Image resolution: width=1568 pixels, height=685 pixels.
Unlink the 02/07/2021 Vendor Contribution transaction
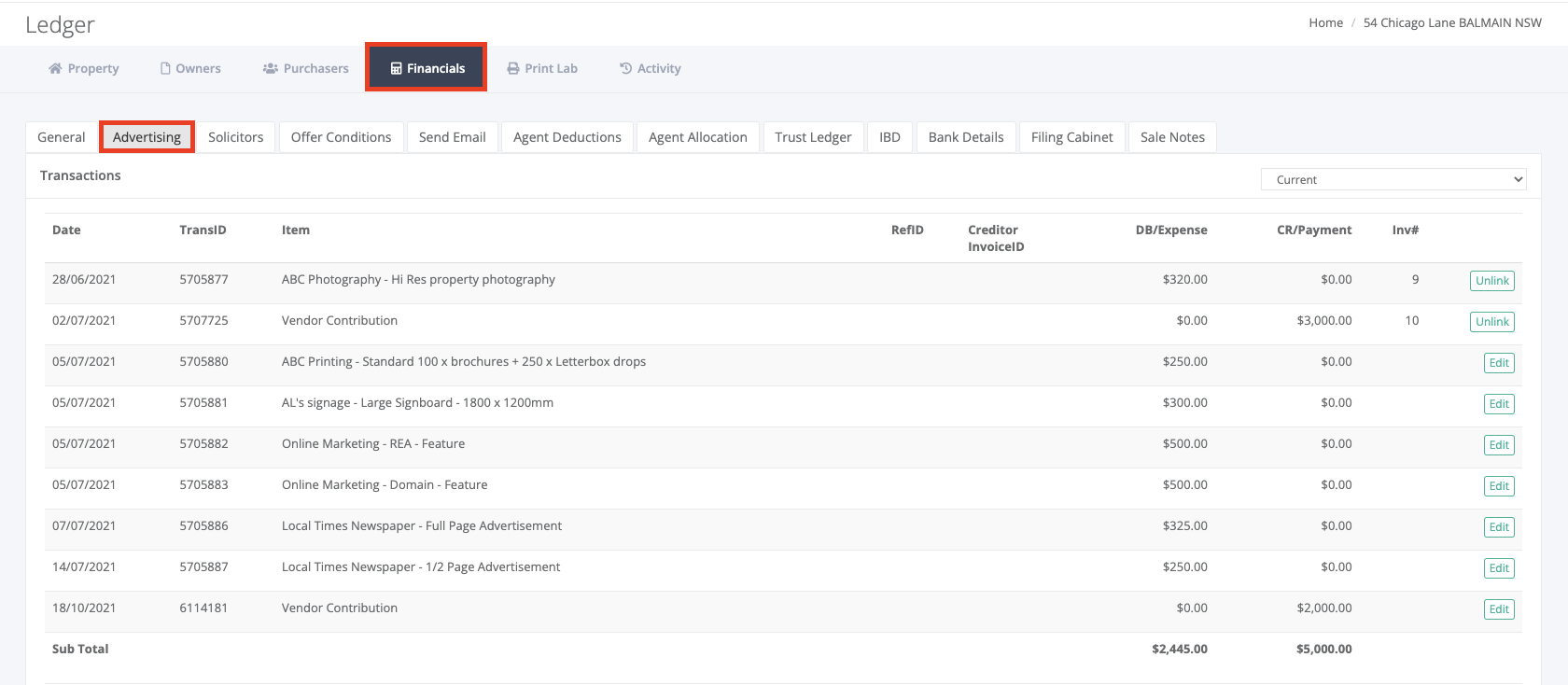pyautogui.click(x=1492, y=322)
